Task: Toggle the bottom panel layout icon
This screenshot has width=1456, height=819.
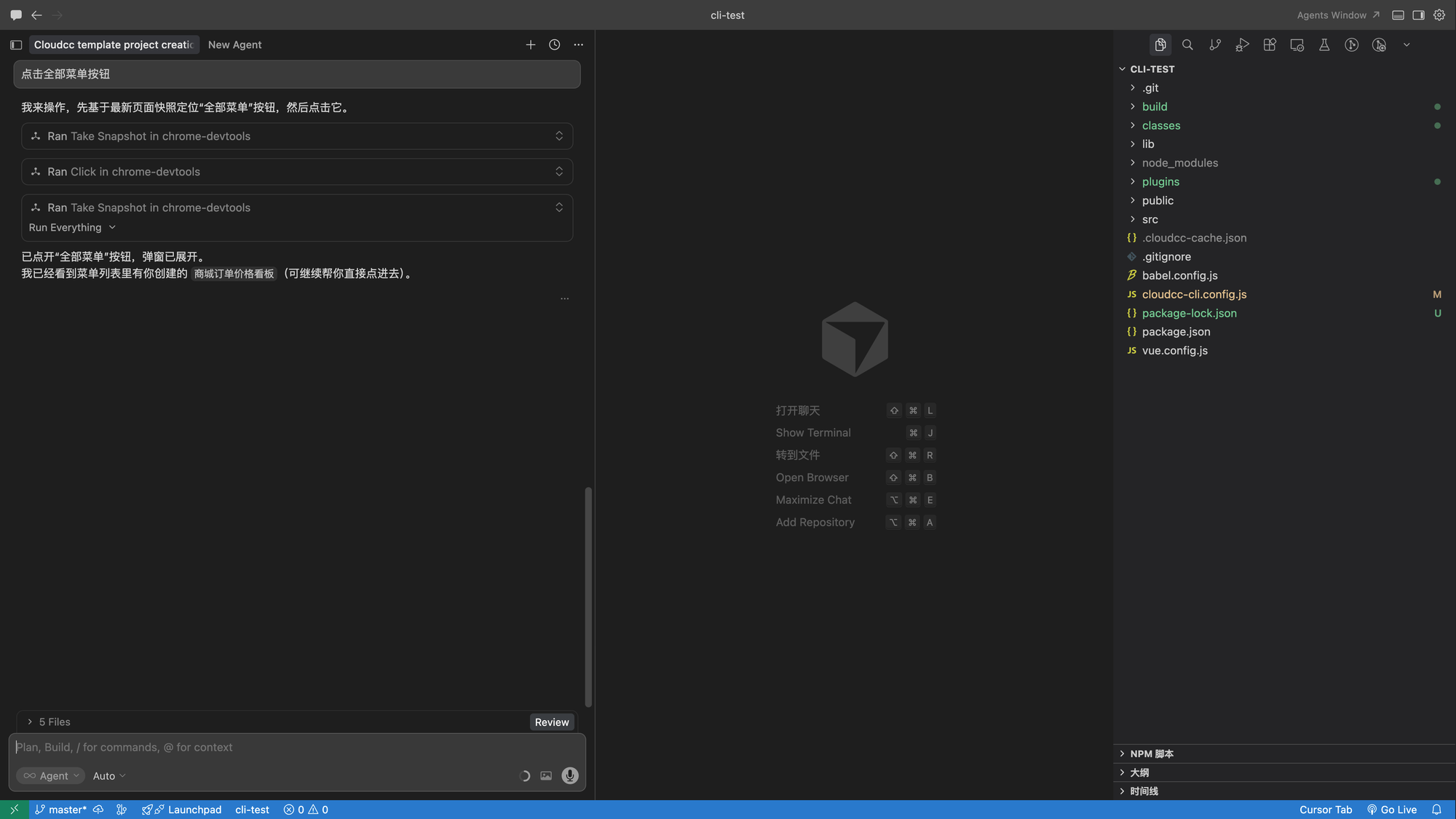Action: [1398, 15]
